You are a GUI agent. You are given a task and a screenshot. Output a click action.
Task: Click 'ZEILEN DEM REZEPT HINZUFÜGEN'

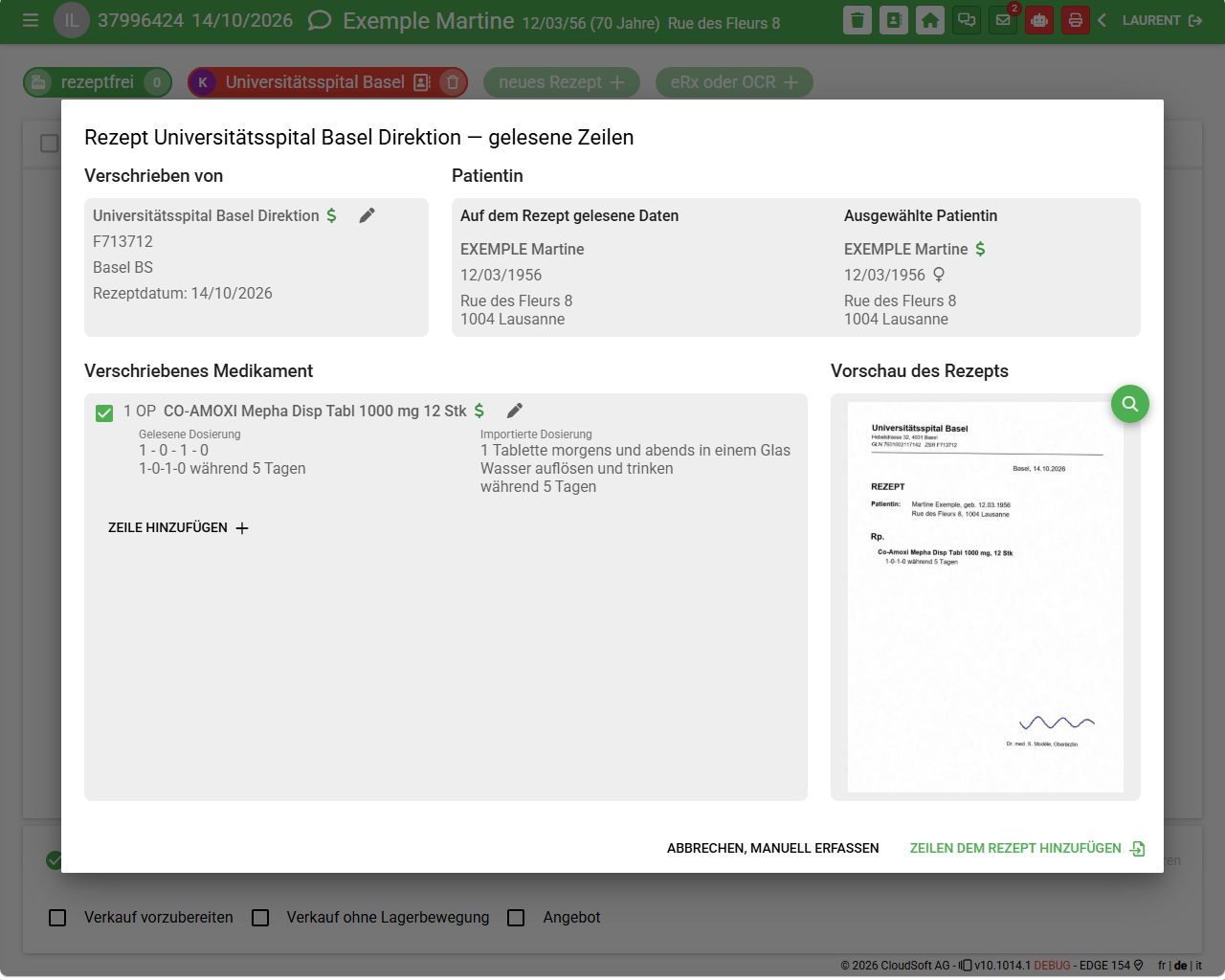(1027, 848)
